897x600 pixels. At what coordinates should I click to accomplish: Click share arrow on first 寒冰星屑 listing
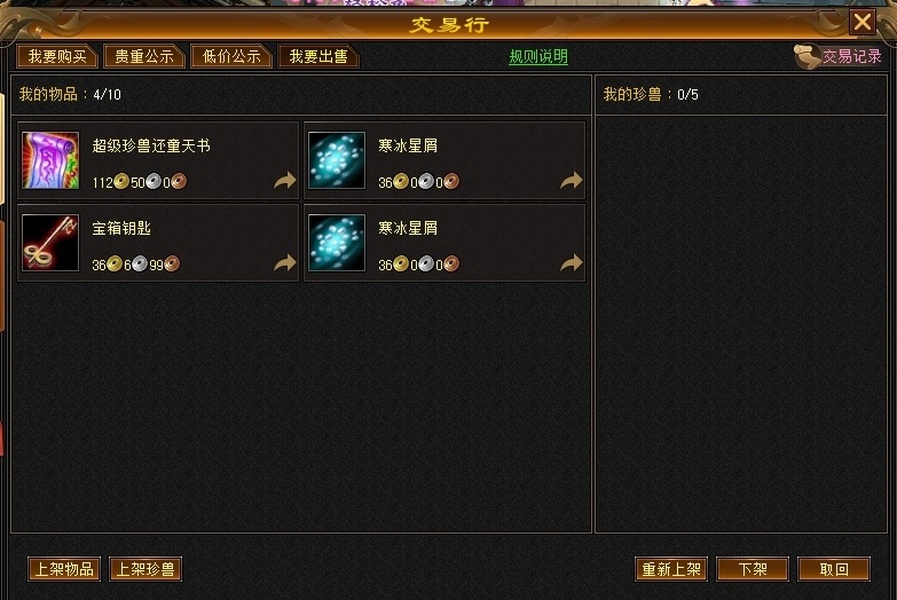coord(571,180)
